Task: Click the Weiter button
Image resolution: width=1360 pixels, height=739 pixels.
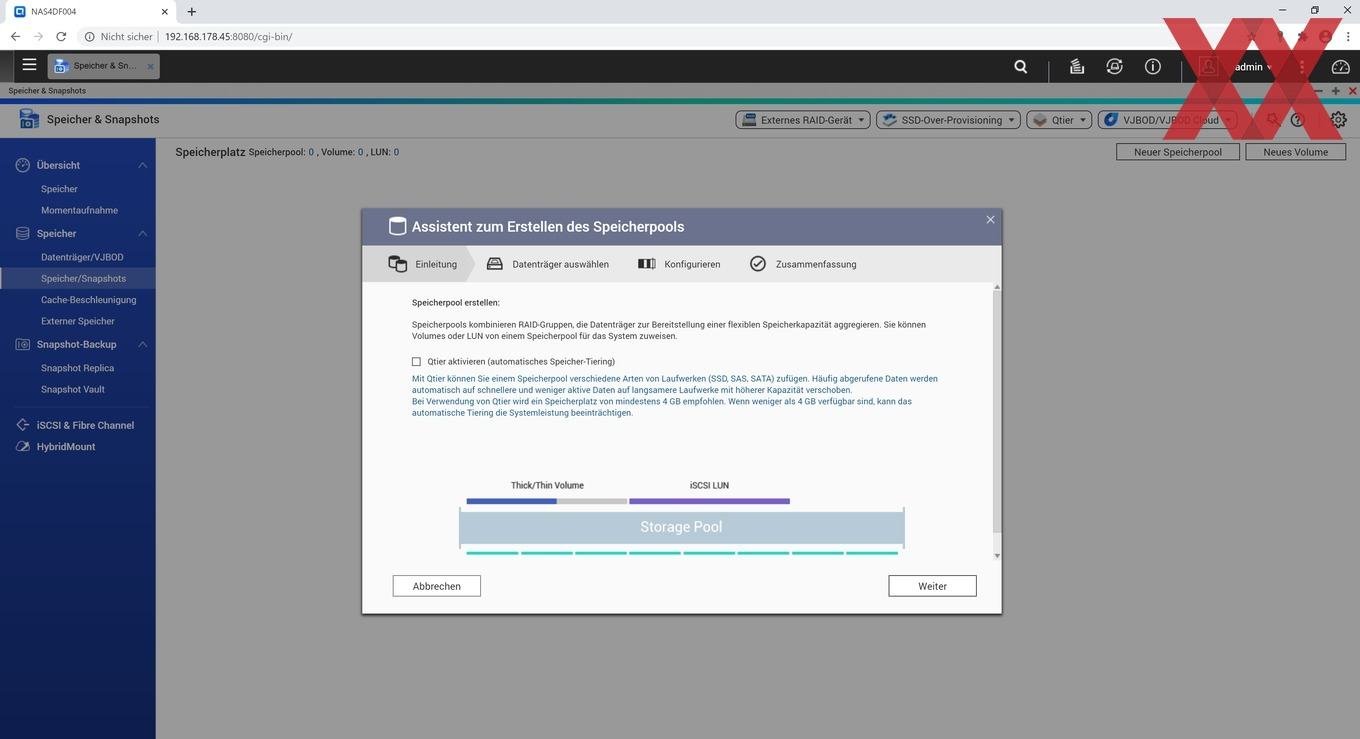Action: (x=932, y=586)
